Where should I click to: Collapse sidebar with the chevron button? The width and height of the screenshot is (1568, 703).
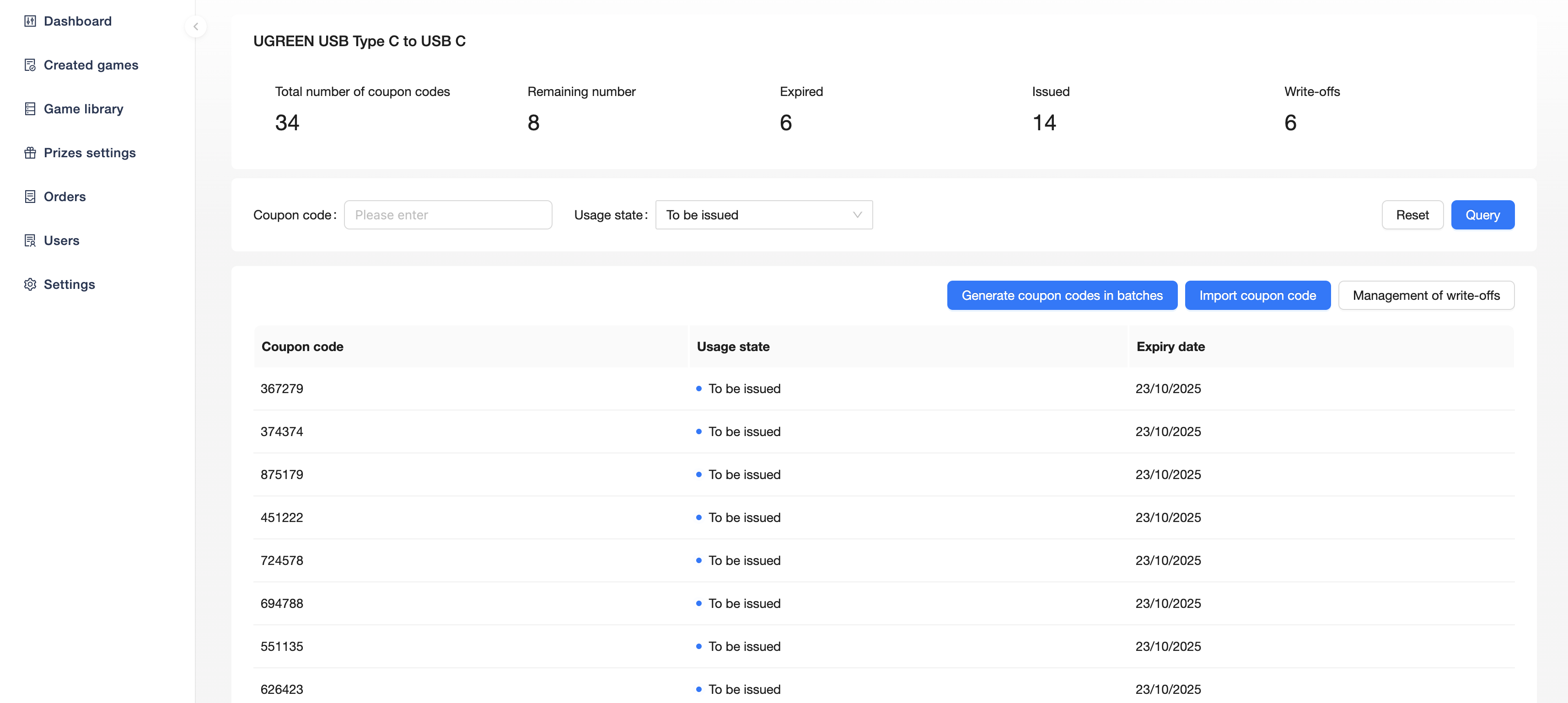tap(195, 26)
